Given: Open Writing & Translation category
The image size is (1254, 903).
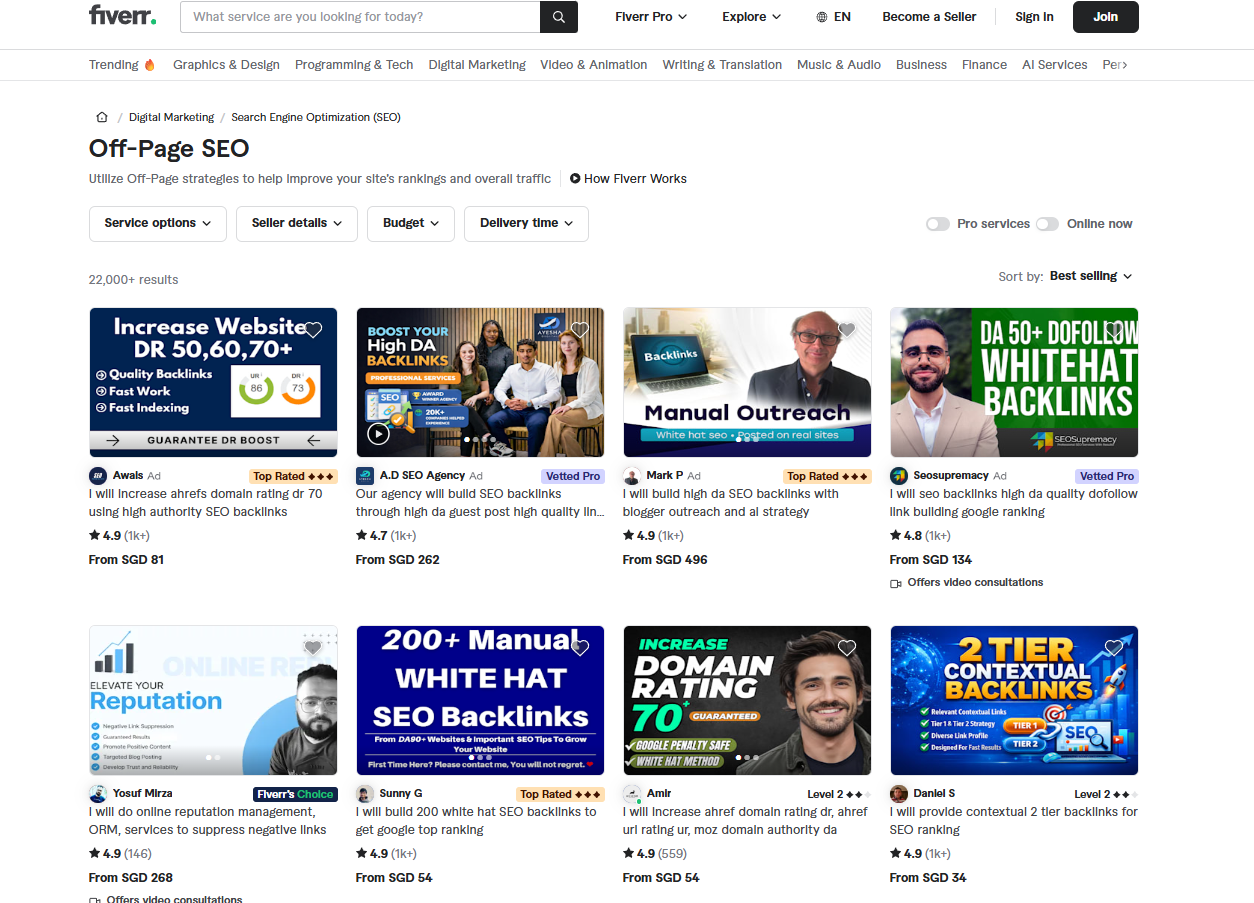Looking at the screenshot, I should coord(722,65).
